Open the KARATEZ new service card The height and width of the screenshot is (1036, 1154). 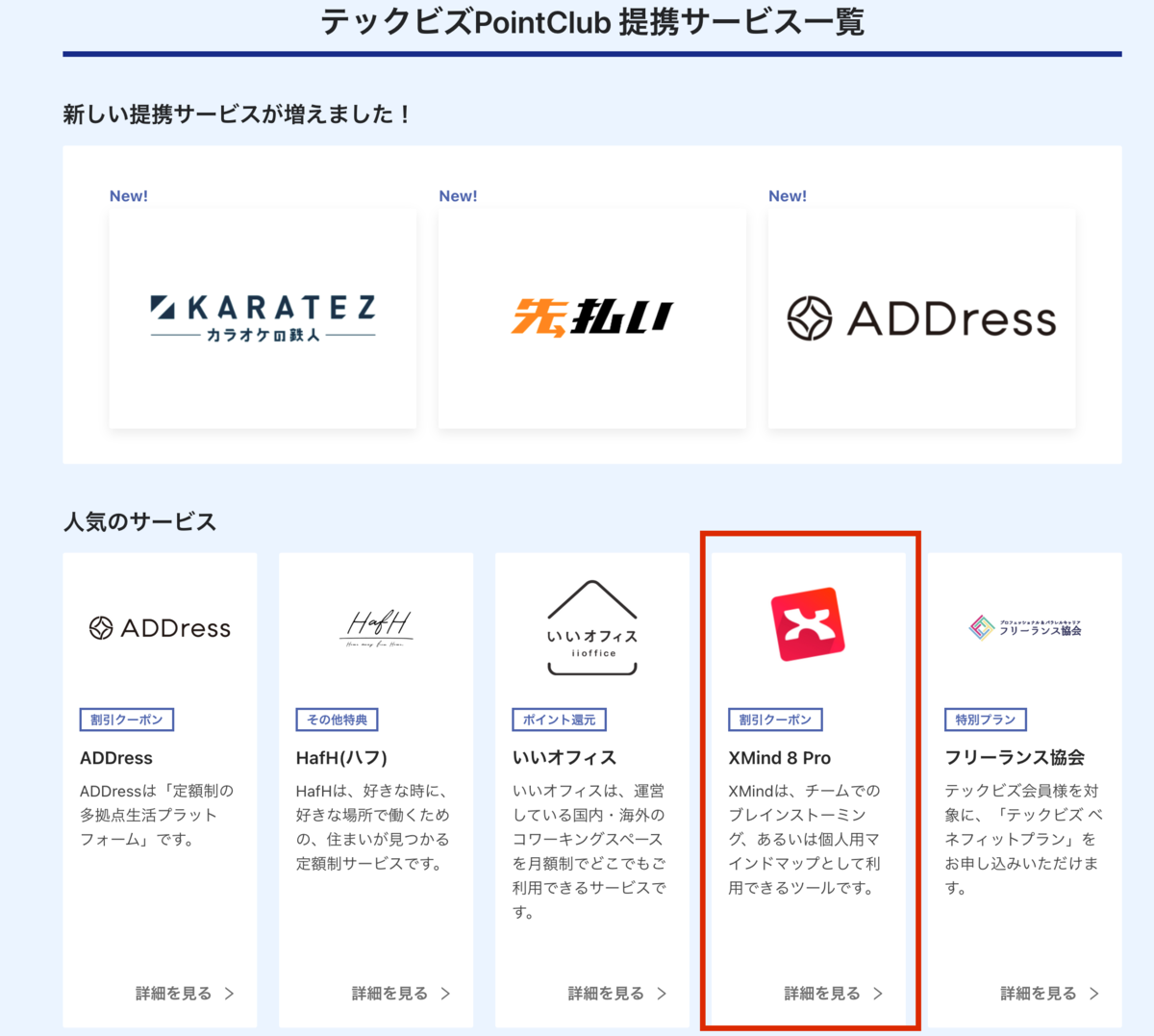pyautogui.click(x=263, y=318)
